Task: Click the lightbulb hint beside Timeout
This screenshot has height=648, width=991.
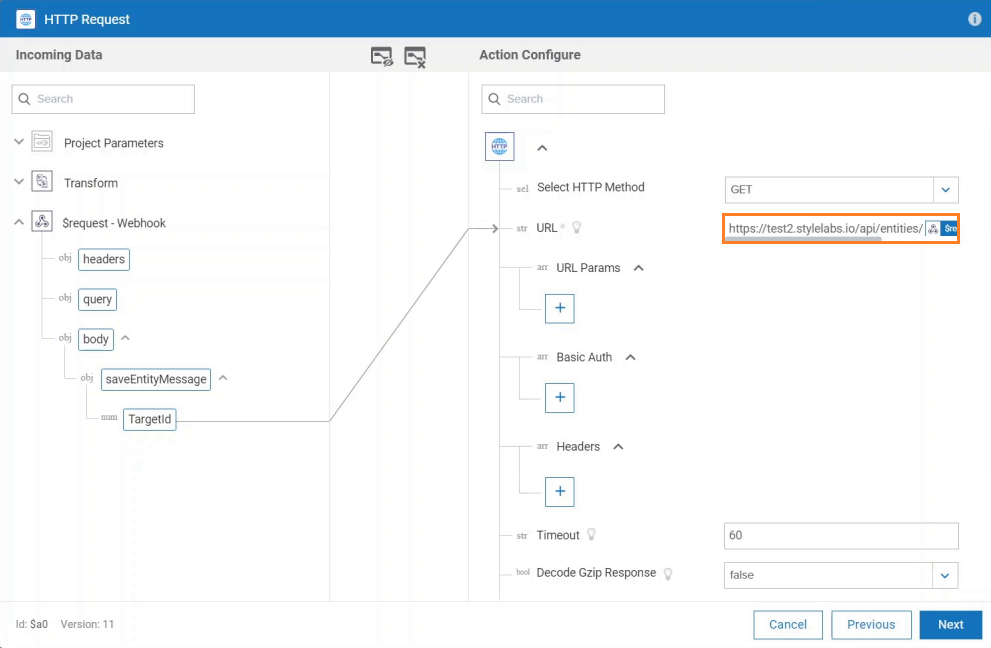Action: point(592,535)
